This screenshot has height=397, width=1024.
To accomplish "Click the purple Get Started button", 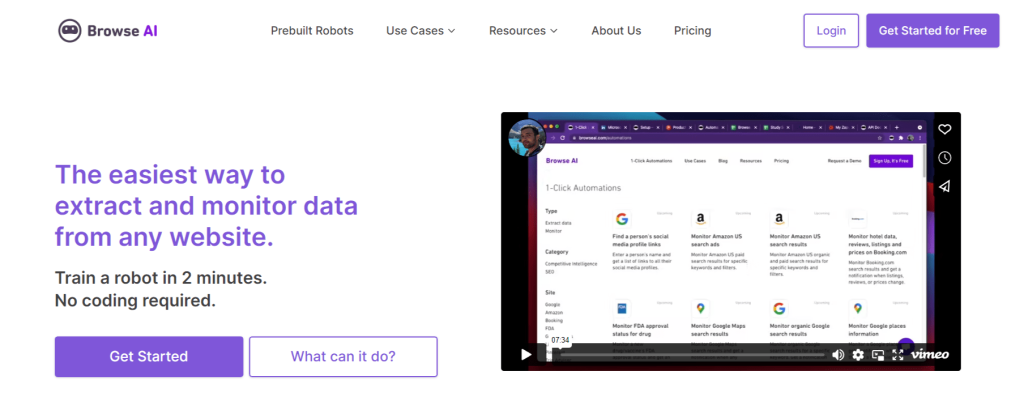I will (149, 357).
